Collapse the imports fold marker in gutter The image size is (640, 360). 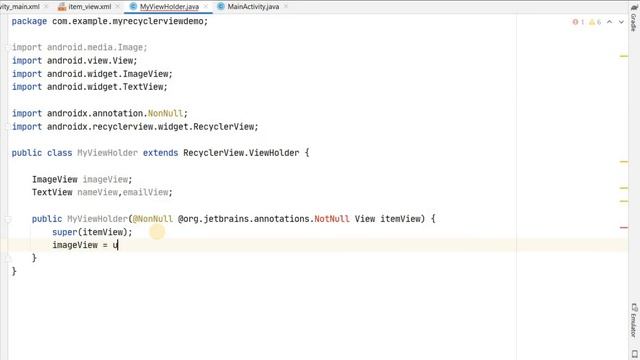[x=8, y=47]
